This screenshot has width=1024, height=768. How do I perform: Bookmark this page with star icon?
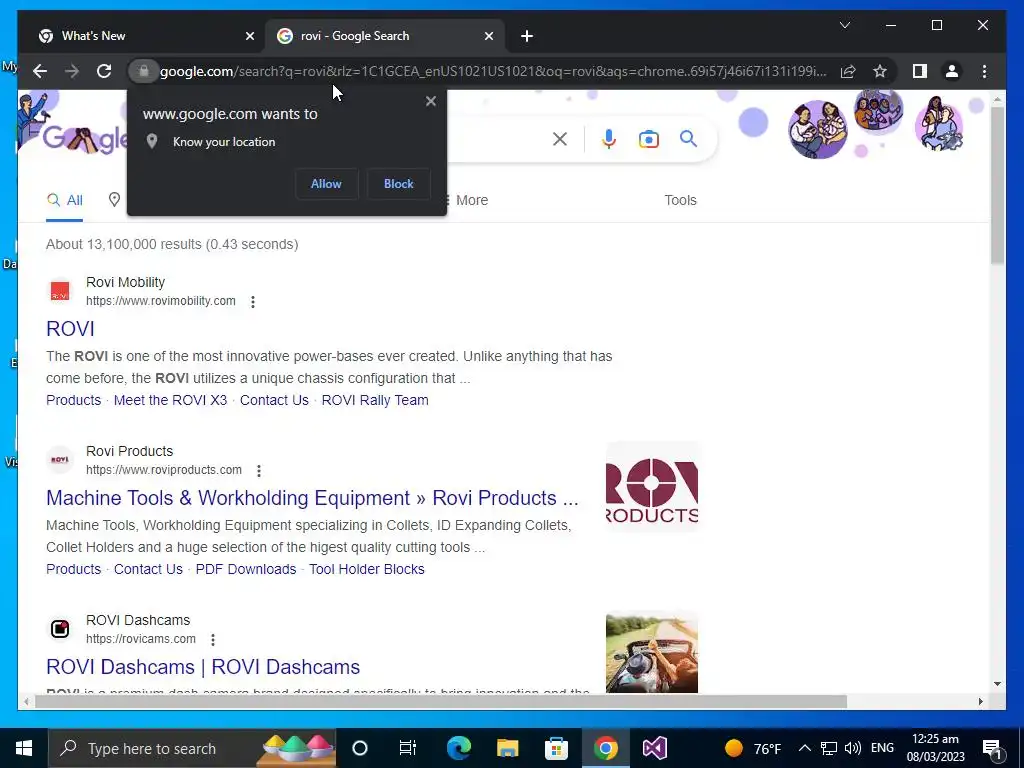(x=880, y=71)
